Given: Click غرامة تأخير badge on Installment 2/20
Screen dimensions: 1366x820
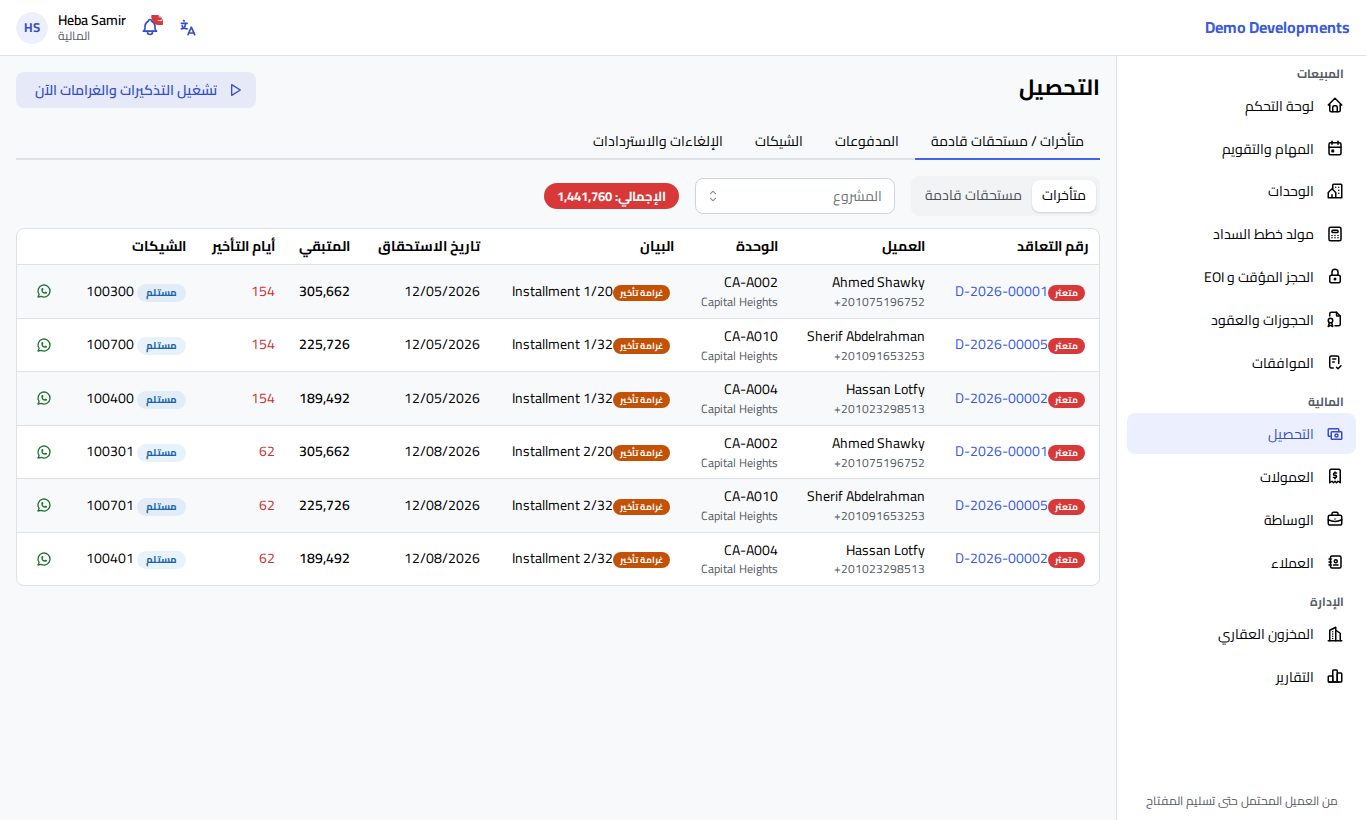Looking at the screenshot, I should click(x=642, y=453).
